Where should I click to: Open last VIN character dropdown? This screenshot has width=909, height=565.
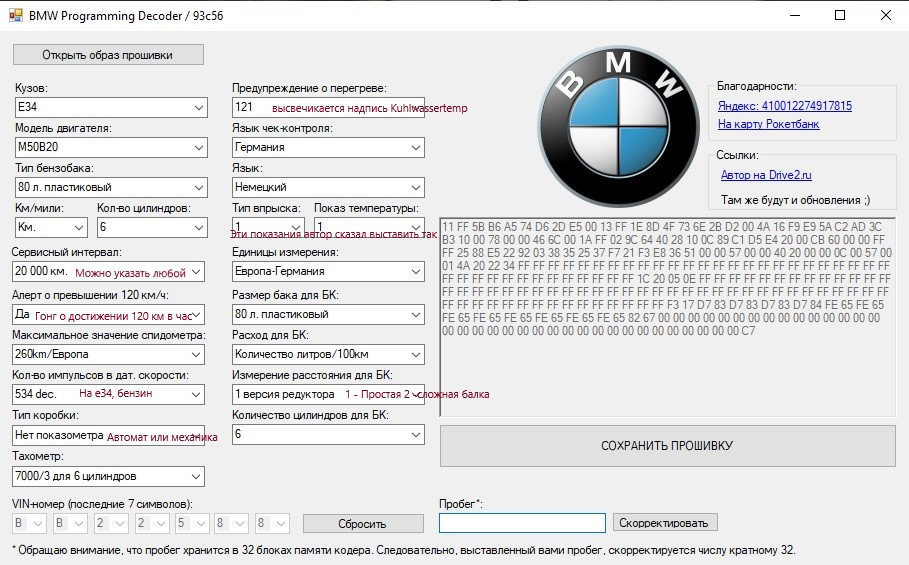272,523
